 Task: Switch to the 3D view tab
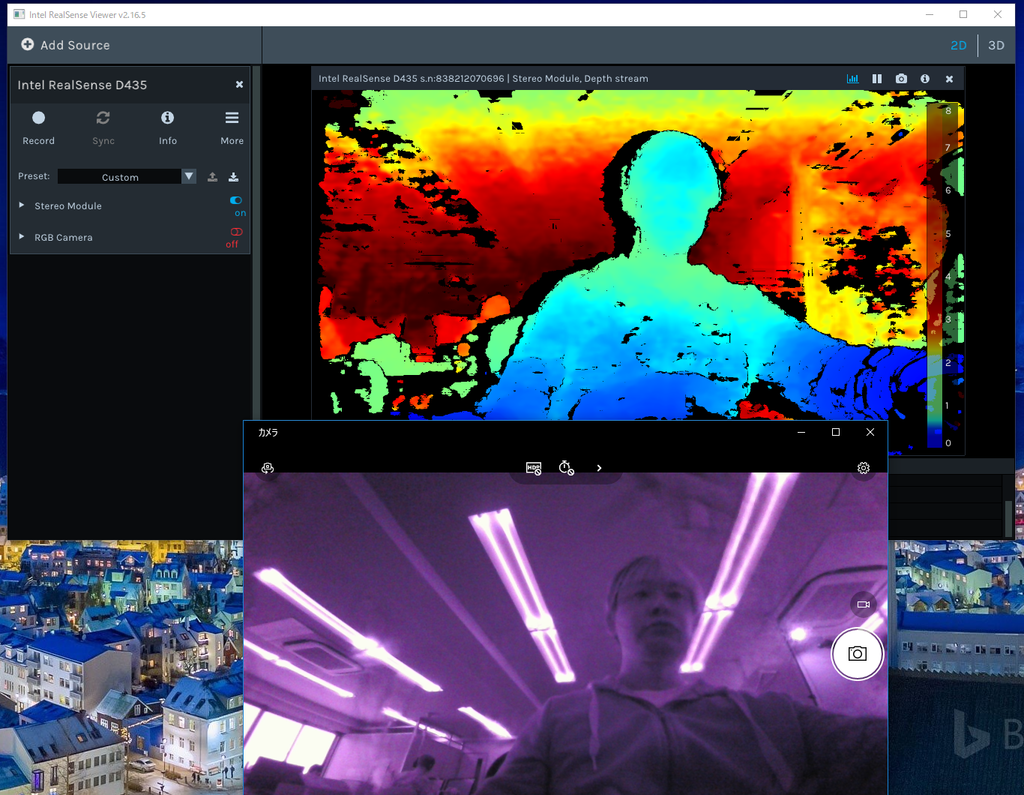coord(994,45)
